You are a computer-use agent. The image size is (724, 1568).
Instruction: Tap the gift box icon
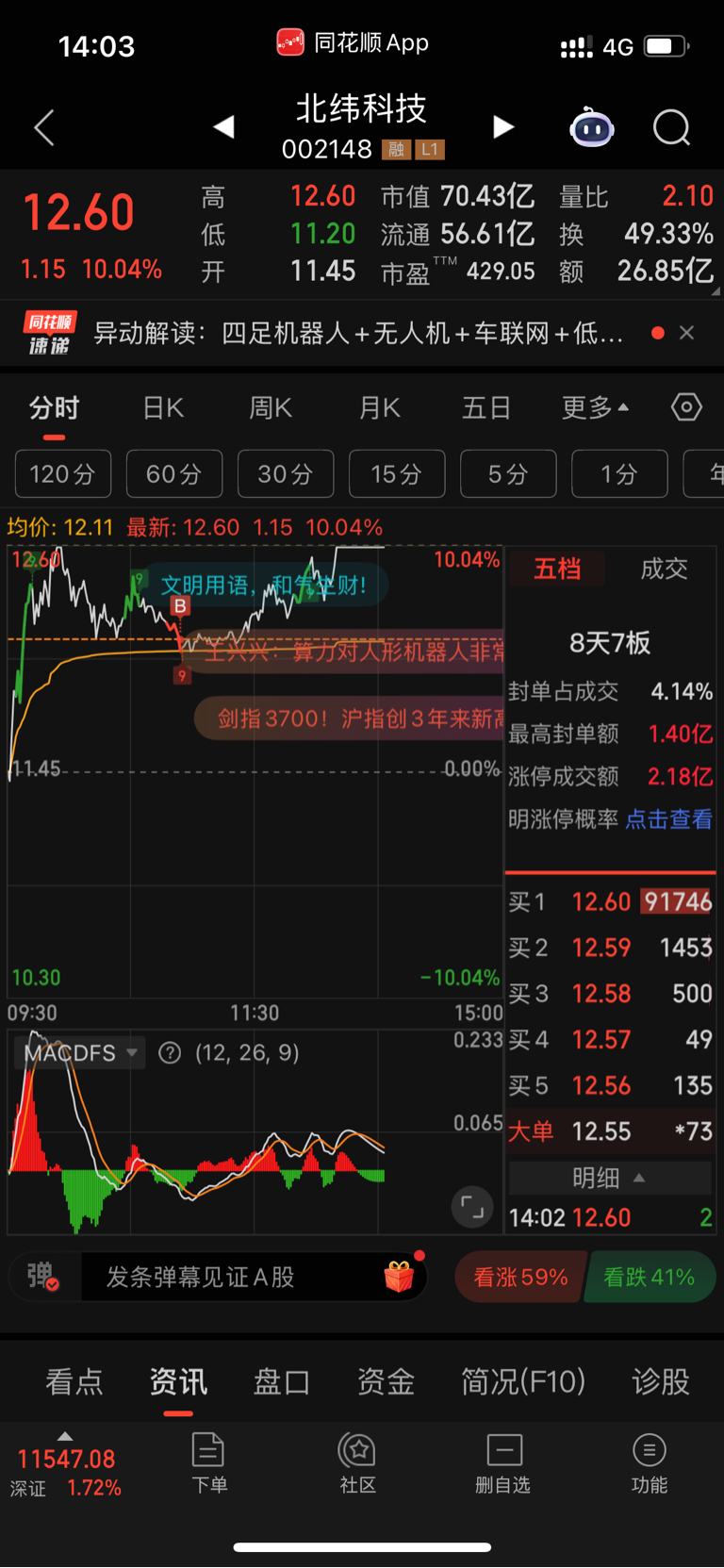point(399,1277)
